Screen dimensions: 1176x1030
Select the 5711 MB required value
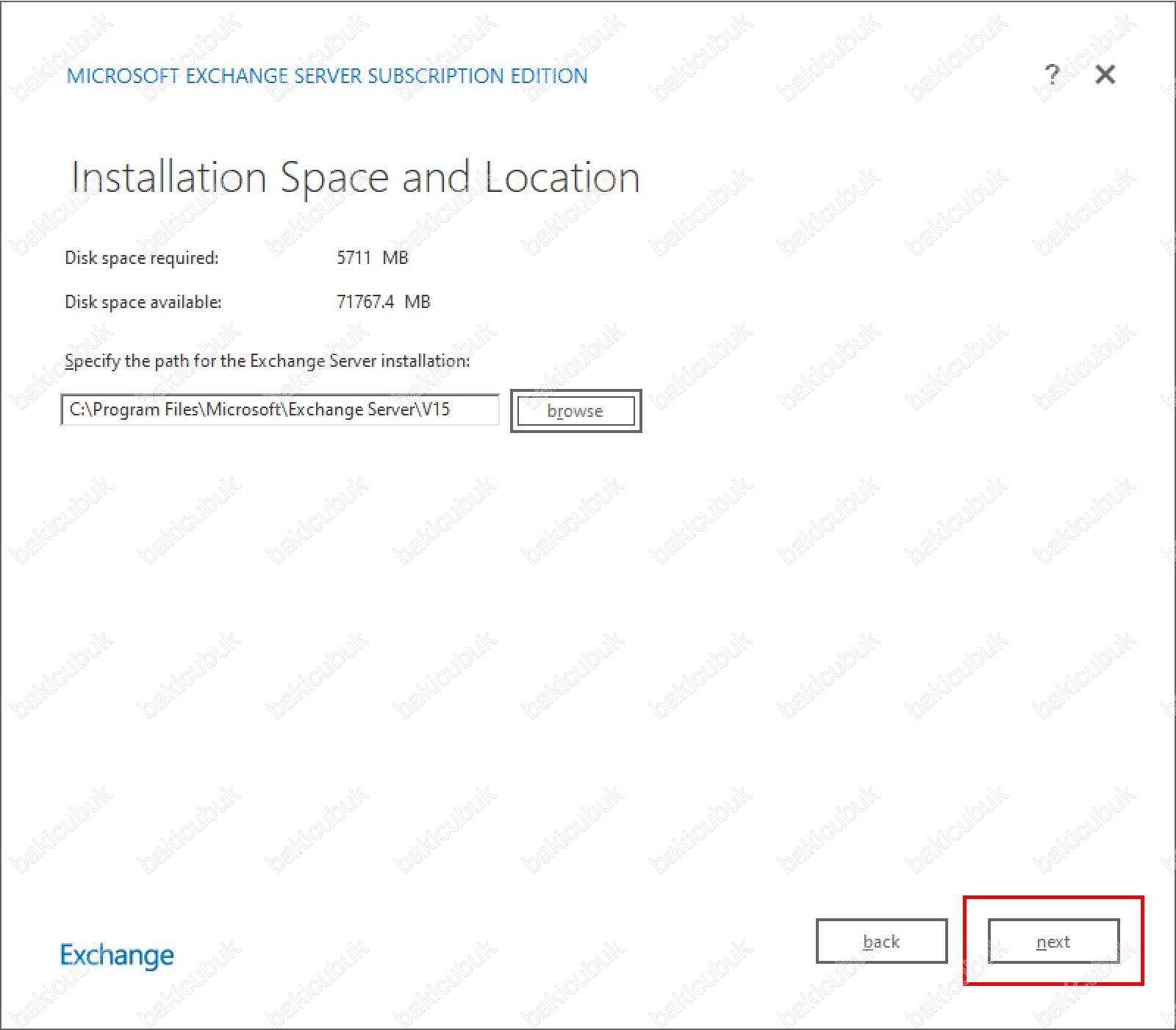click(x=372, y=257)
